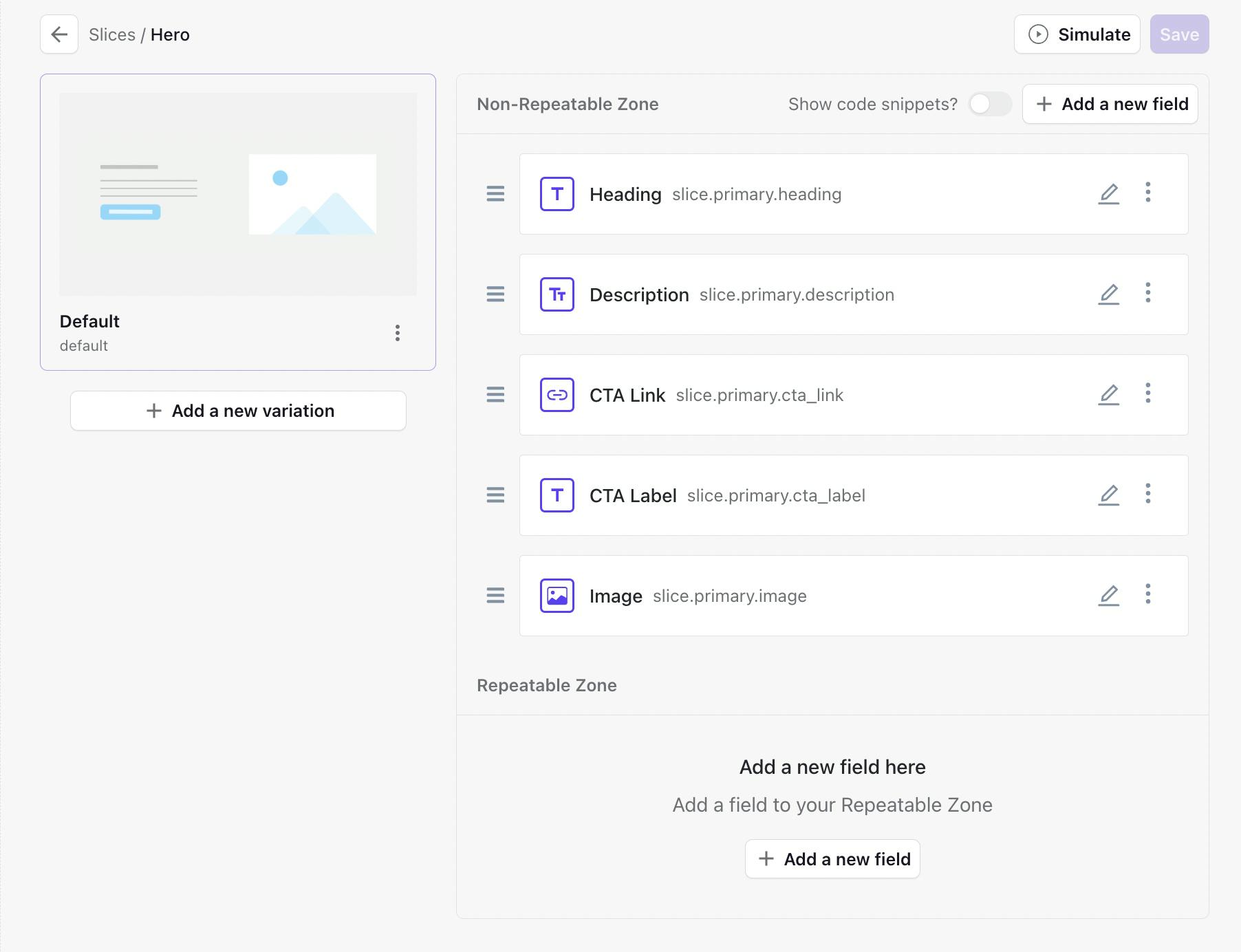
Task: Open three-dot menu for CTA Label field
Action: [1147, 494]
